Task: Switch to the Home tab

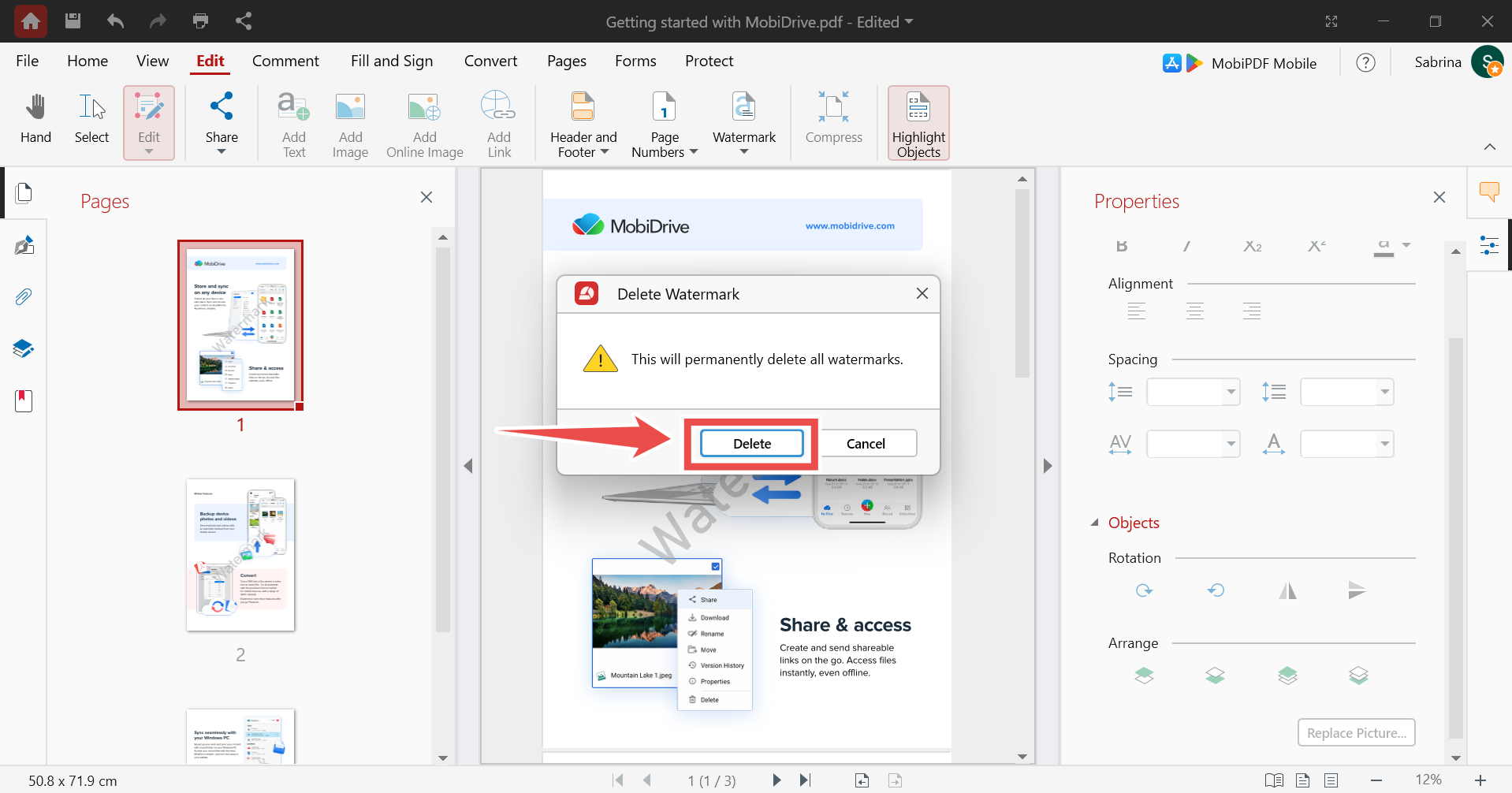Action: pyautogui.click(x=88, y=61)
